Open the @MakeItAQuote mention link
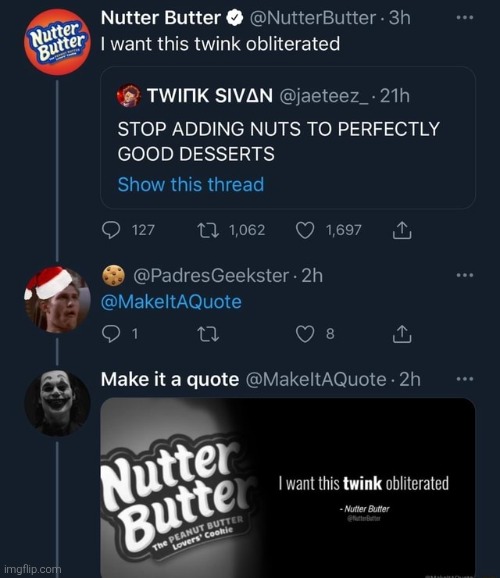This screenshot has height=578, width=500. coord(171,302)
